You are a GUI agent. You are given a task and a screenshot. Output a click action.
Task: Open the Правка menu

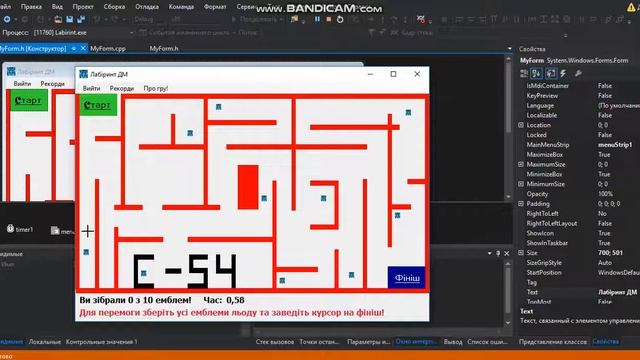coord(31,7)
